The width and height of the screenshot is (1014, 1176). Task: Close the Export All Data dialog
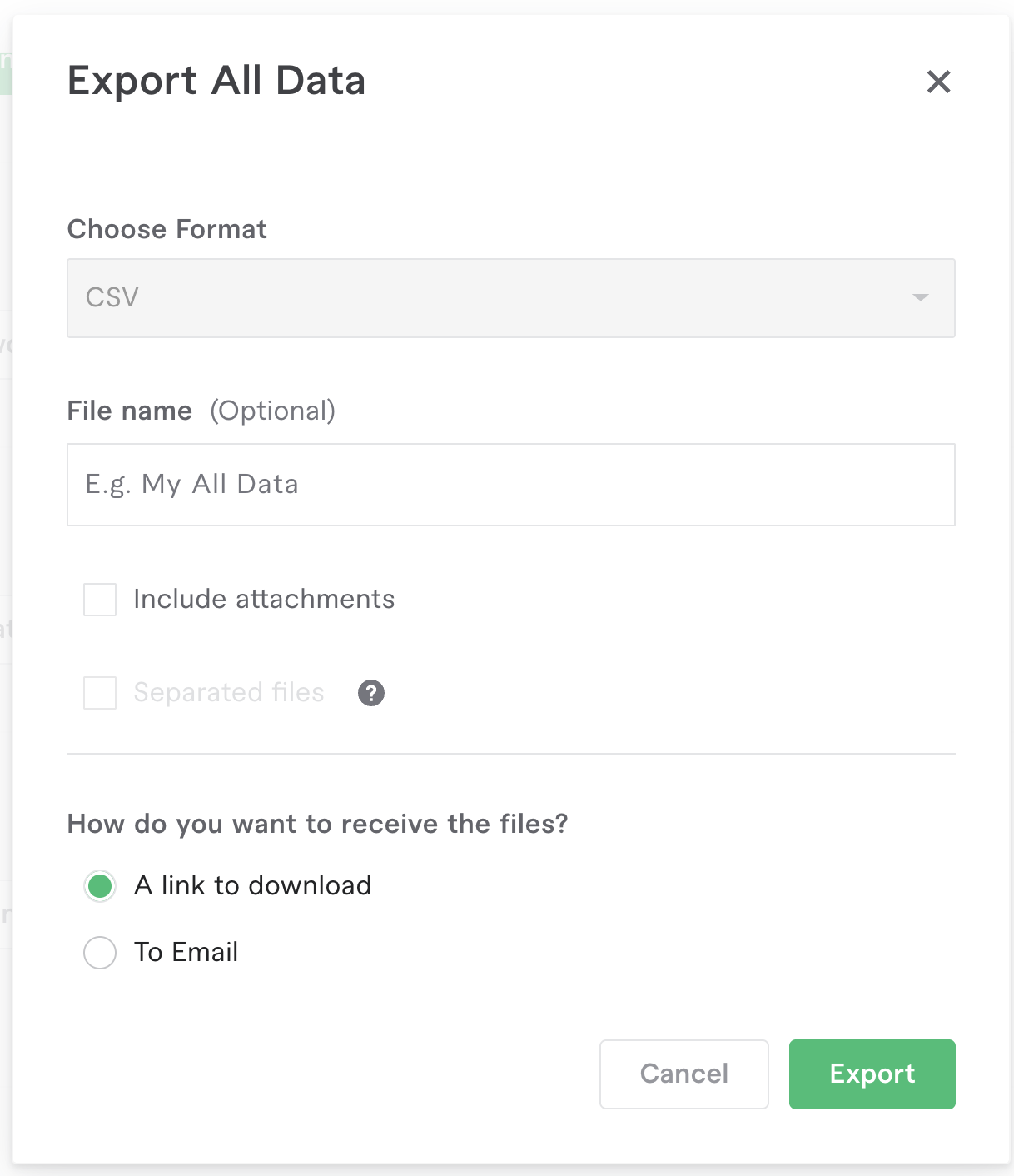[938, 82]
